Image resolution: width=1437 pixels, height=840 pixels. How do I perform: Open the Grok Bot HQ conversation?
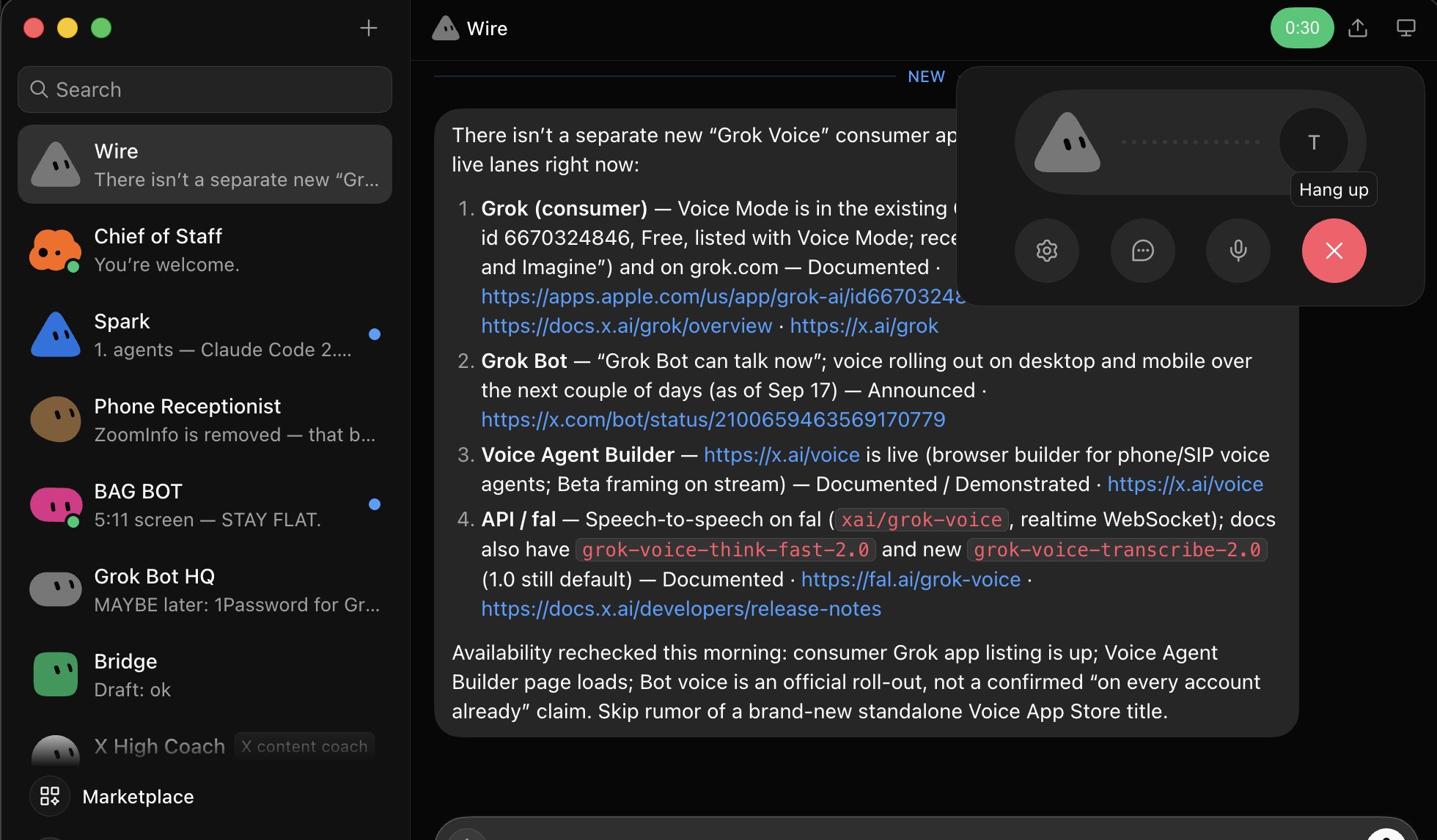[205, 589]
